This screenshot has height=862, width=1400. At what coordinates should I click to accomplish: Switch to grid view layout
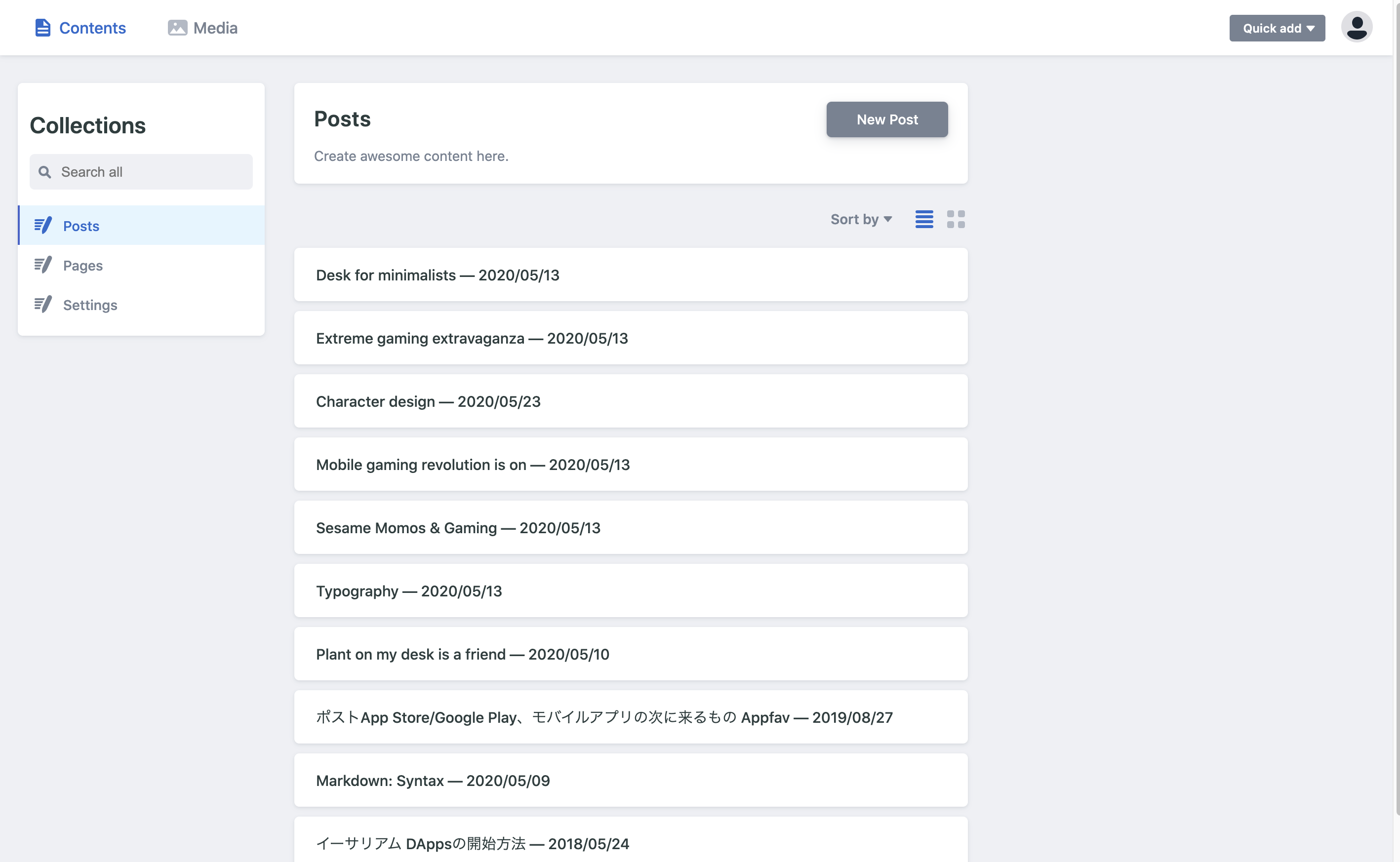(x=956, y=220)
